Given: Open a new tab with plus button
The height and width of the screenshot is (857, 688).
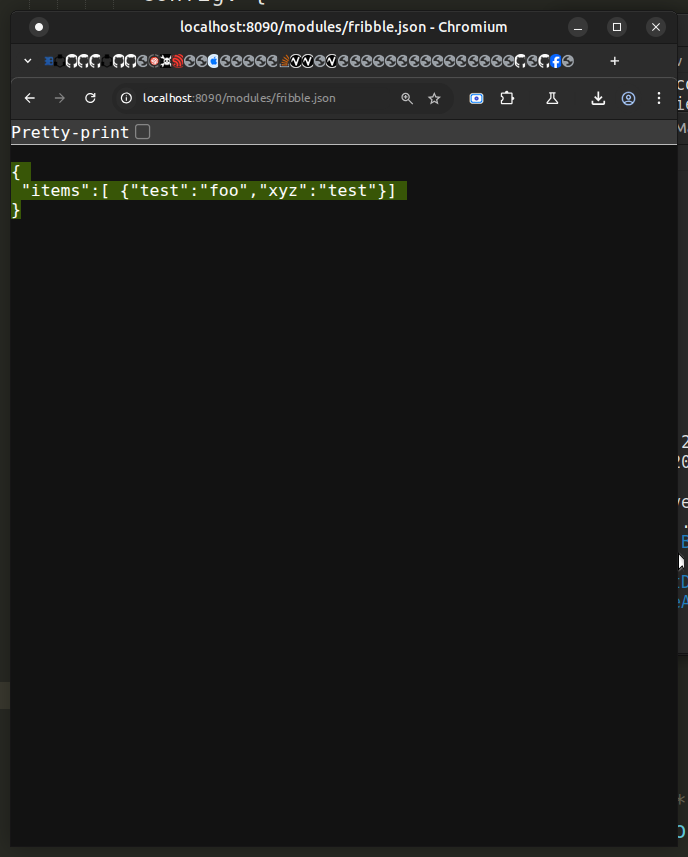Looking at the screenshot, I should [614, 61].
